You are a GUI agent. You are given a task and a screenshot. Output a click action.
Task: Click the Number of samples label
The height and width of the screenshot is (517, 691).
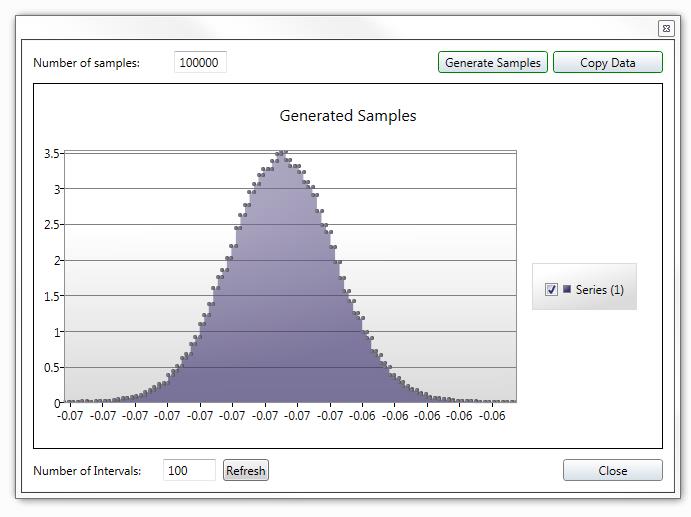click(x=86, y=63)
